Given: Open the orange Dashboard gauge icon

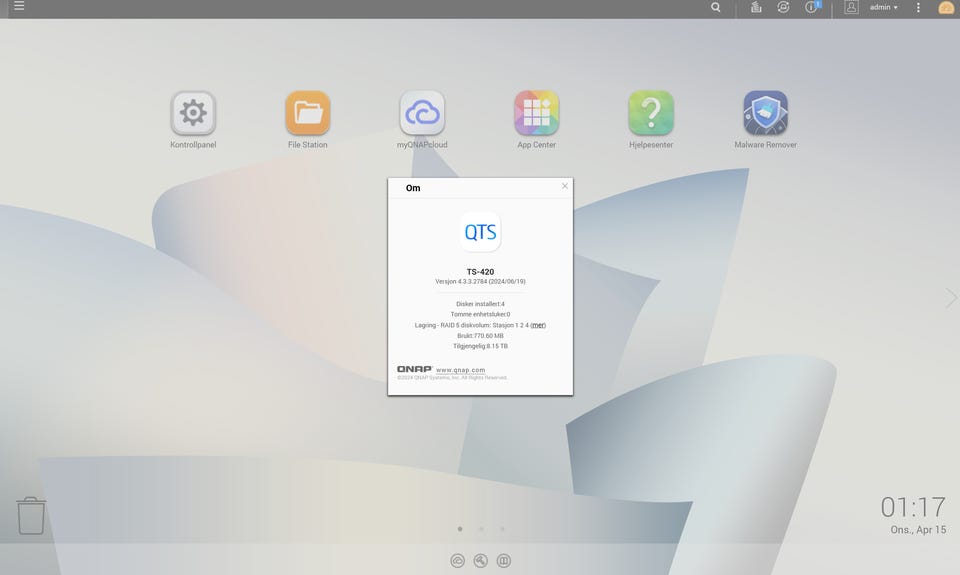Looking at the screenshot, I should [x=946, y=7].
